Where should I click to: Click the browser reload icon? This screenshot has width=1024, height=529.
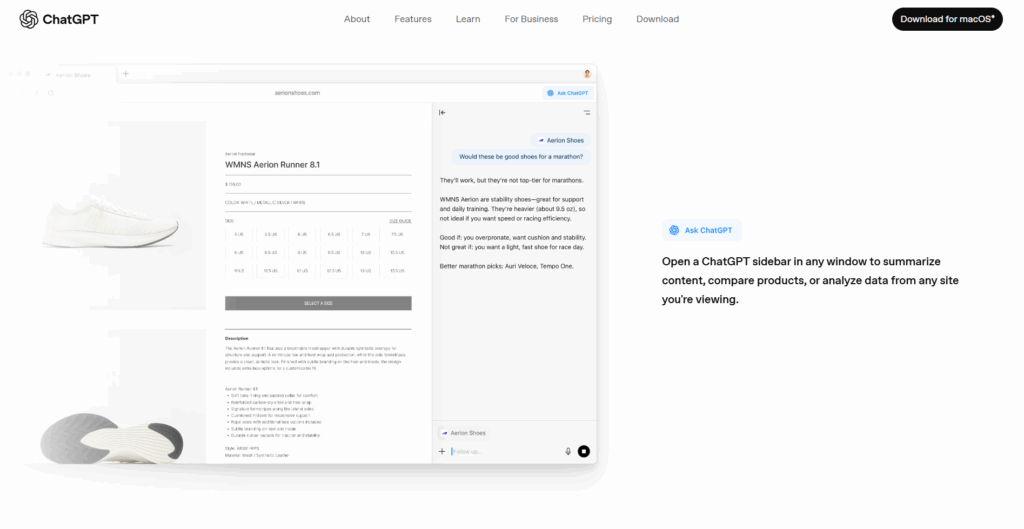(x=51, y=93)
